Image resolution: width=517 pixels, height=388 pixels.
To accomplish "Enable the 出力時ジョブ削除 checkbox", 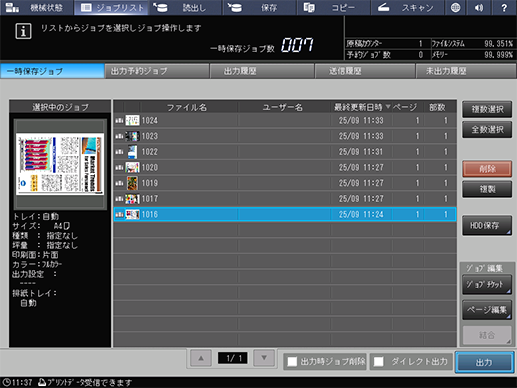I will (x=292, y=362).
